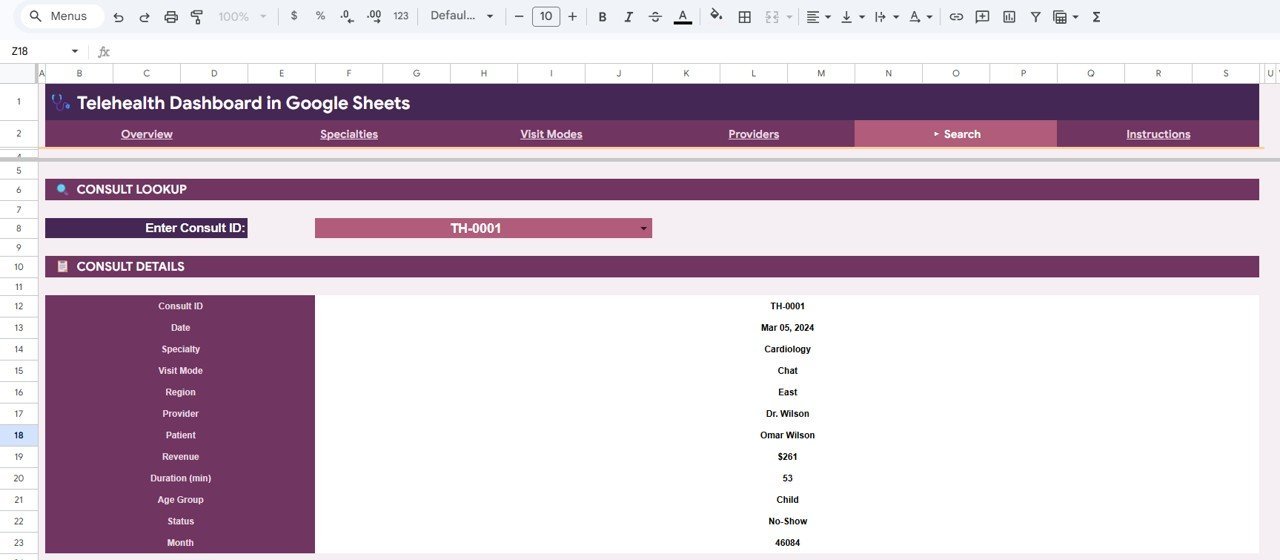Click the magnifier icon beside CONSULT LOOKUP
This screenshot has height=560, width=1280.
click(x=62, y=189)
